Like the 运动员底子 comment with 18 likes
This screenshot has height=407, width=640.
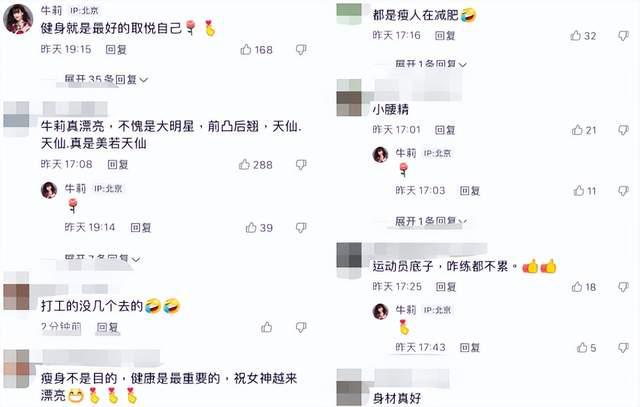tap(577, 287)
